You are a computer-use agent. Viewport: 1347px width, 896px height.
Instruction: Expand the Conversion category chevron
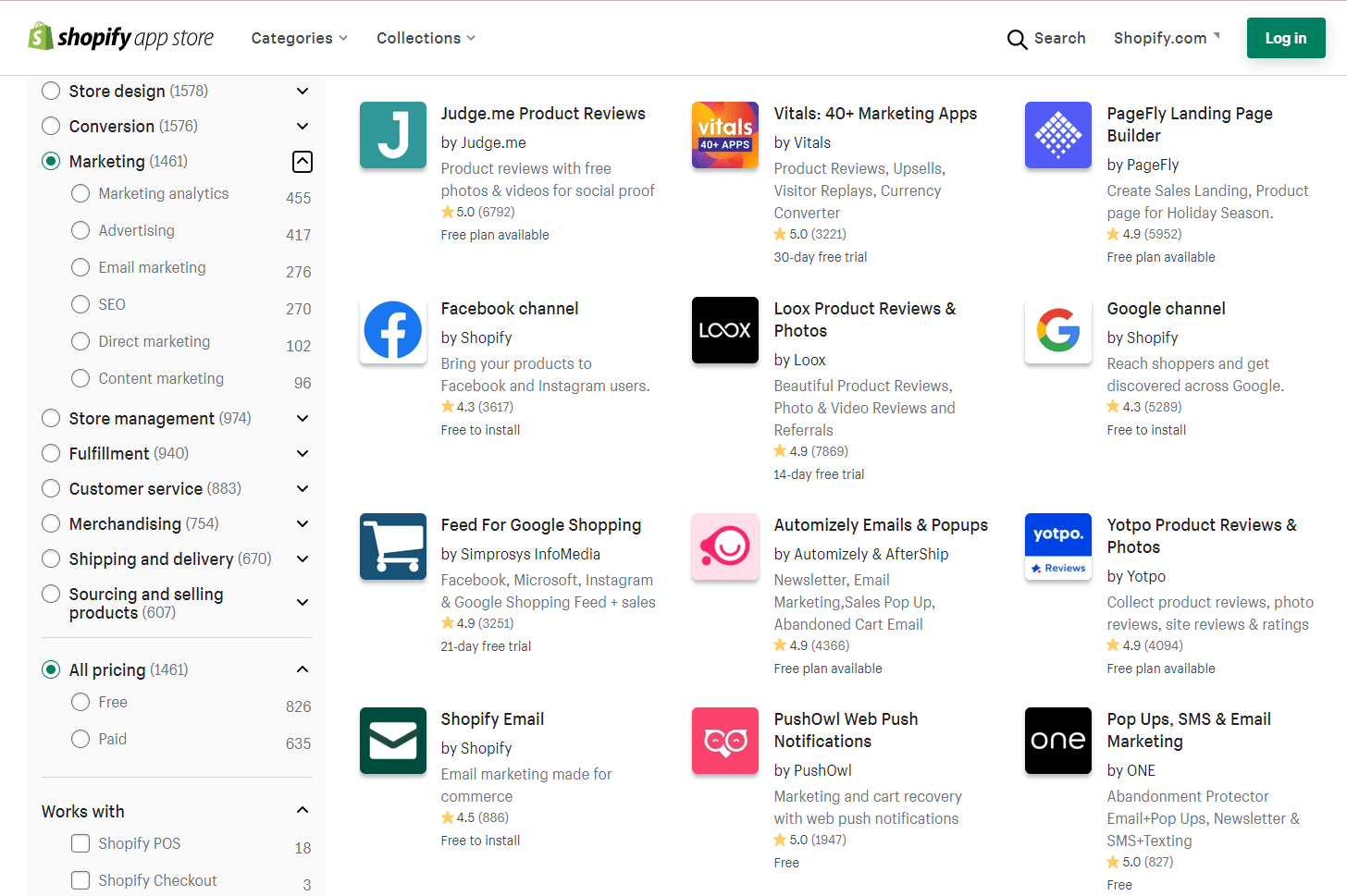[303, 126]
